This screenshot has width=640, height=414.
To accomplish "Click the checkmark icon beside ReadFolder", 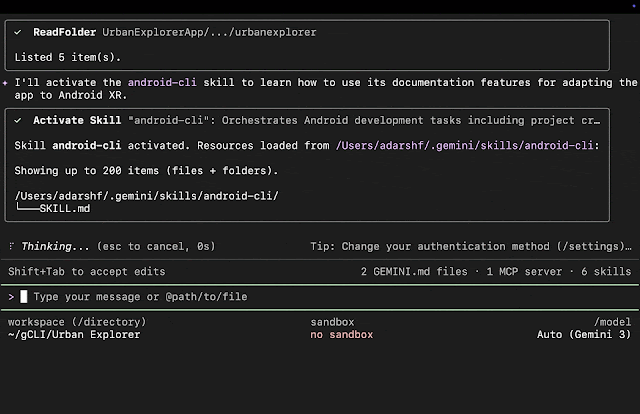I will click(x=18, y=32).
